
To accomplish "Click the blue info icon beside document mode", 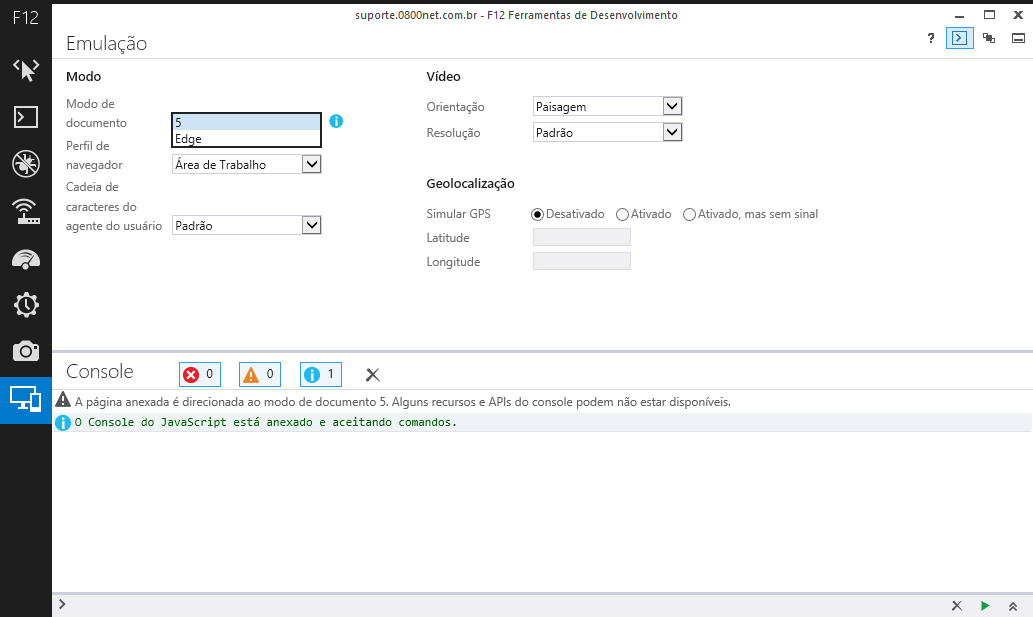I will point(336,121).
